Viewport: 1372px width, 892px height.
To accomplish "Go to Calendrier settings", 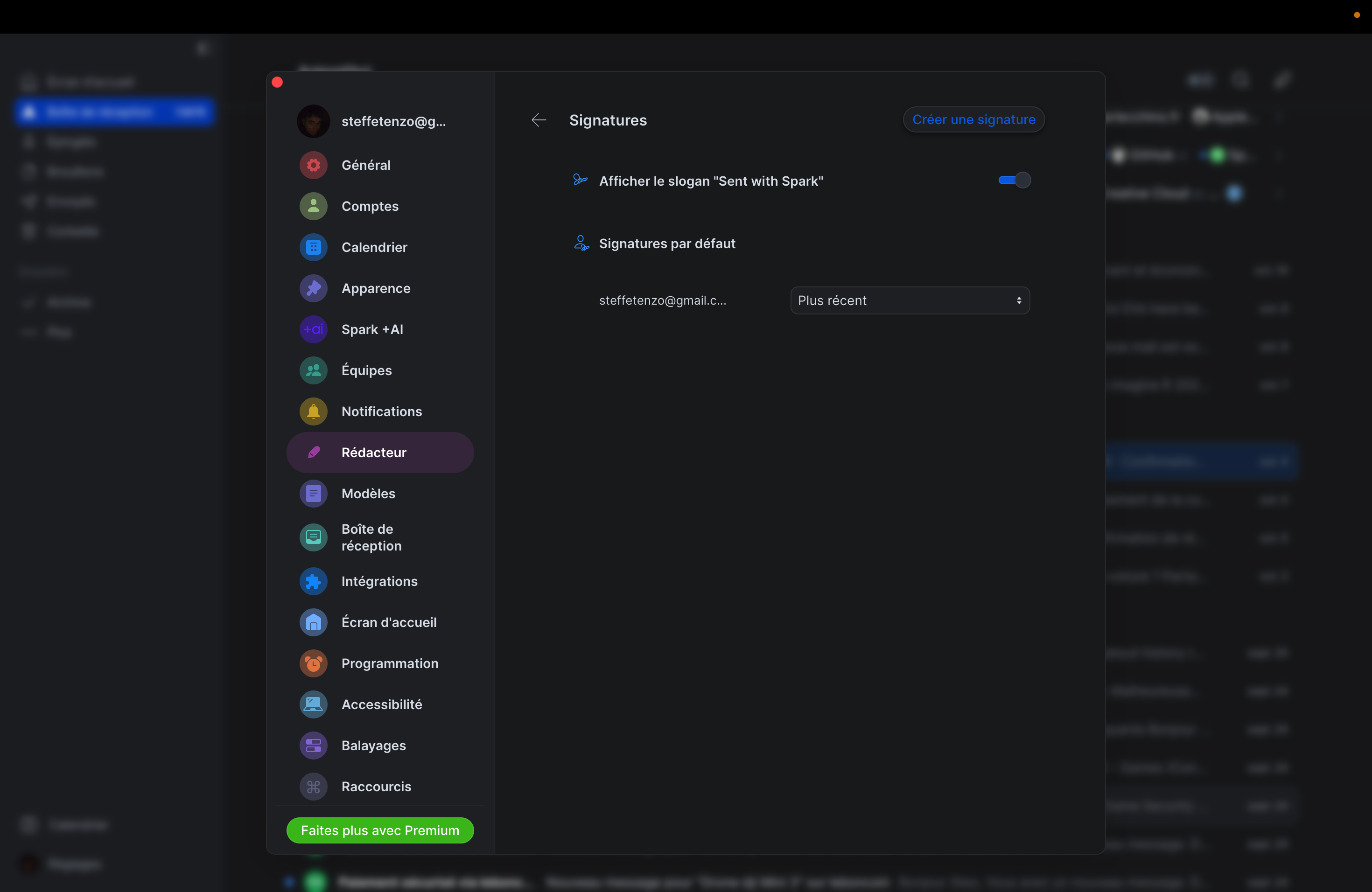I will (x=374, y=247).
